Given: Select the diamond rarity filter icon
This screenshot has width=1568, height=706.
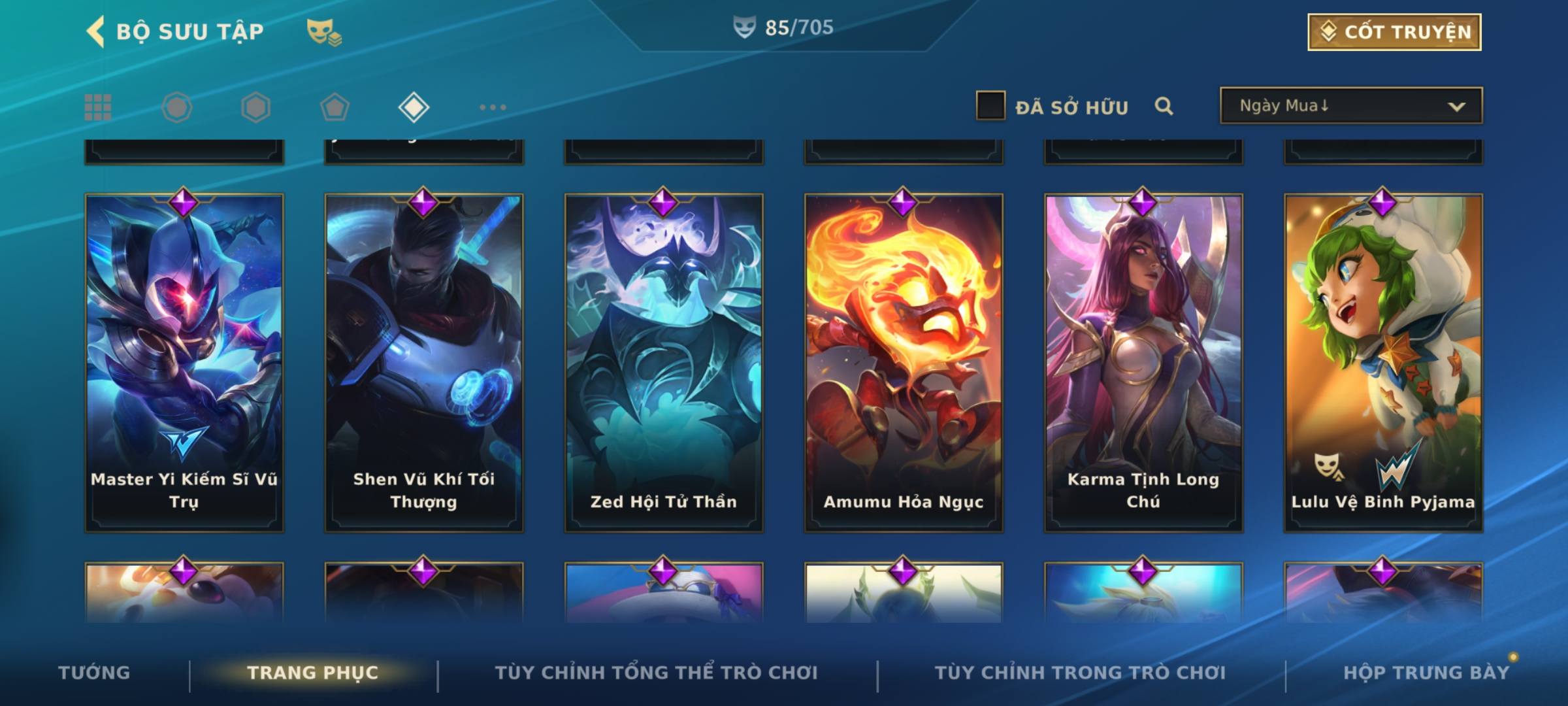Looking at the screenshot, I should [414, 107].
